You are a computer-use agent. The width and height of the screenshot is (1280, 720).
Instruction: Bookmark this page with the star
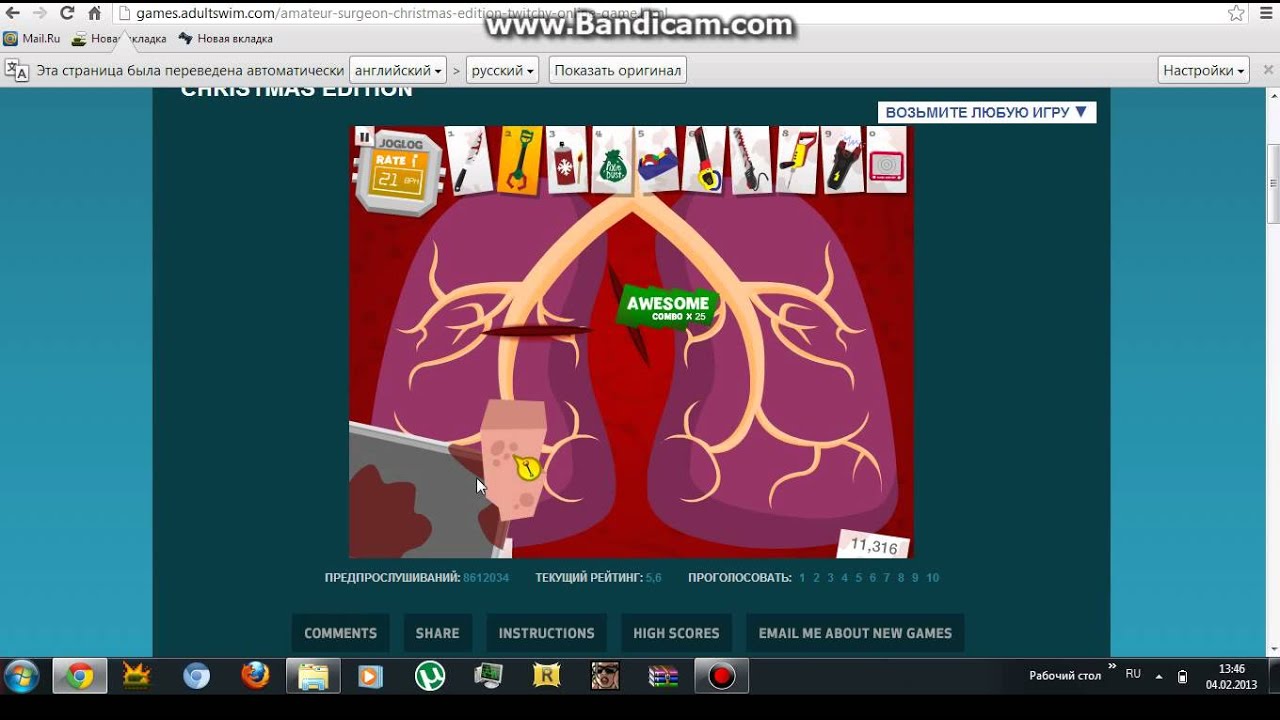click(1236, 13)
